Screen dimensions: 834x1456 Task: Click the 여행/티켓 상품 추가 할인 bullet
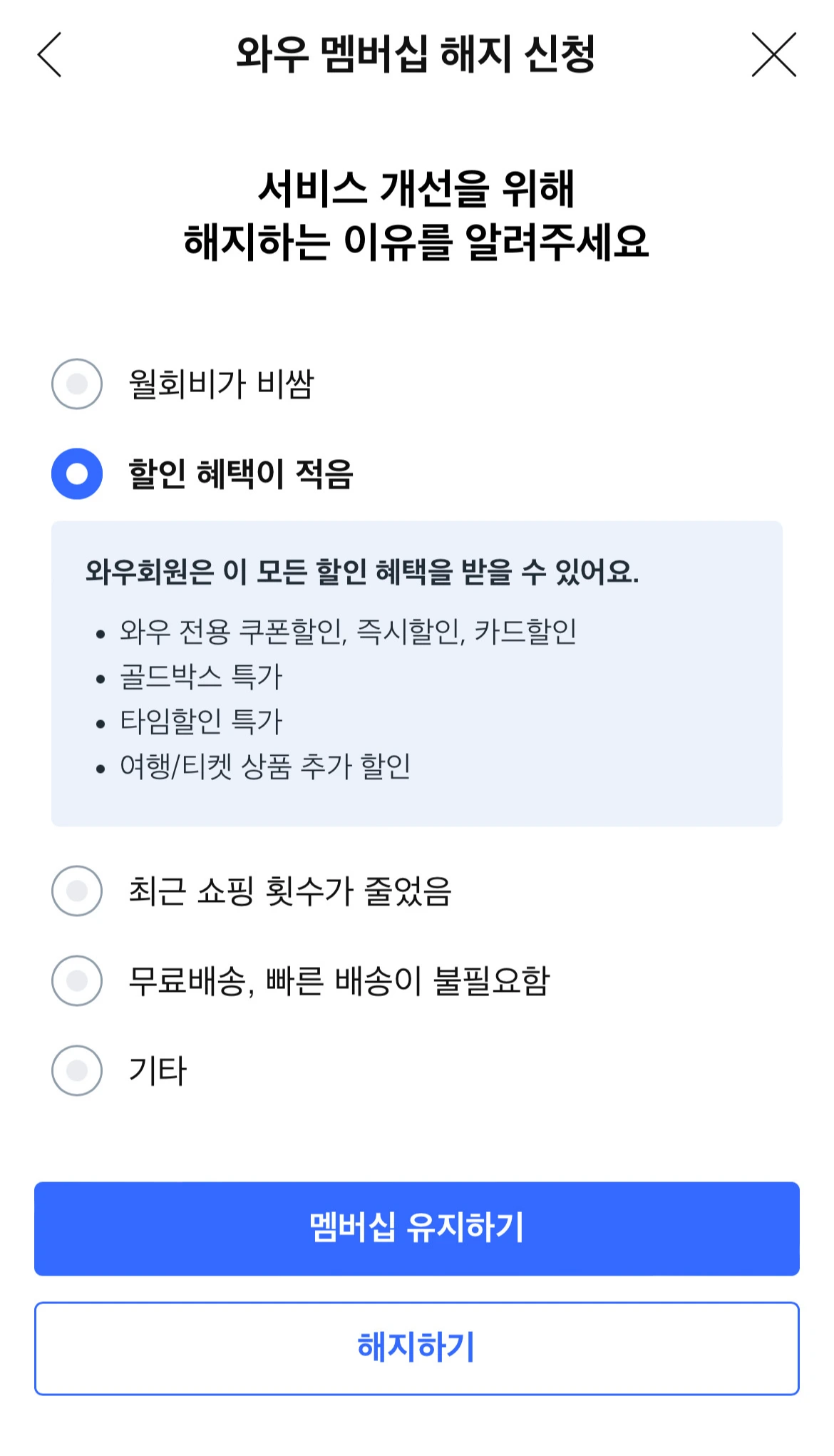point(265,767)
